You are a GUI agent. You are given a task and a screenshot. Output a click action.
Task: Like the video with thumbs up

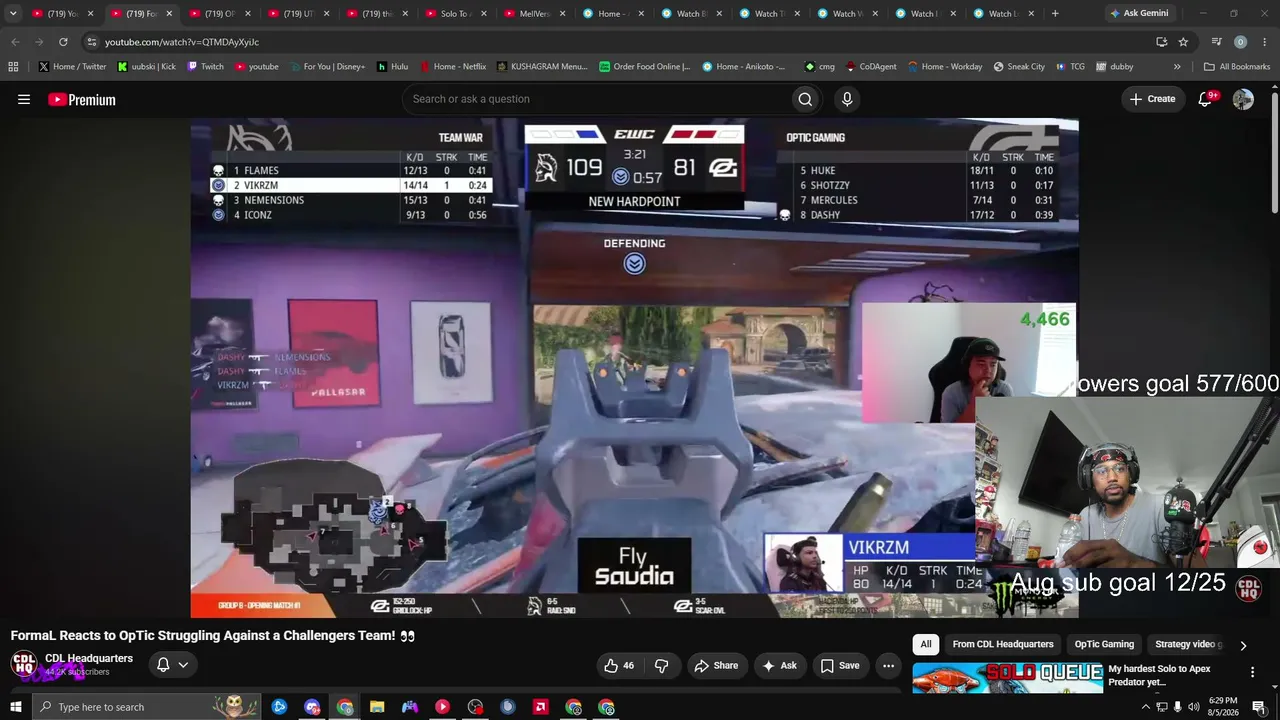(620, 666)
